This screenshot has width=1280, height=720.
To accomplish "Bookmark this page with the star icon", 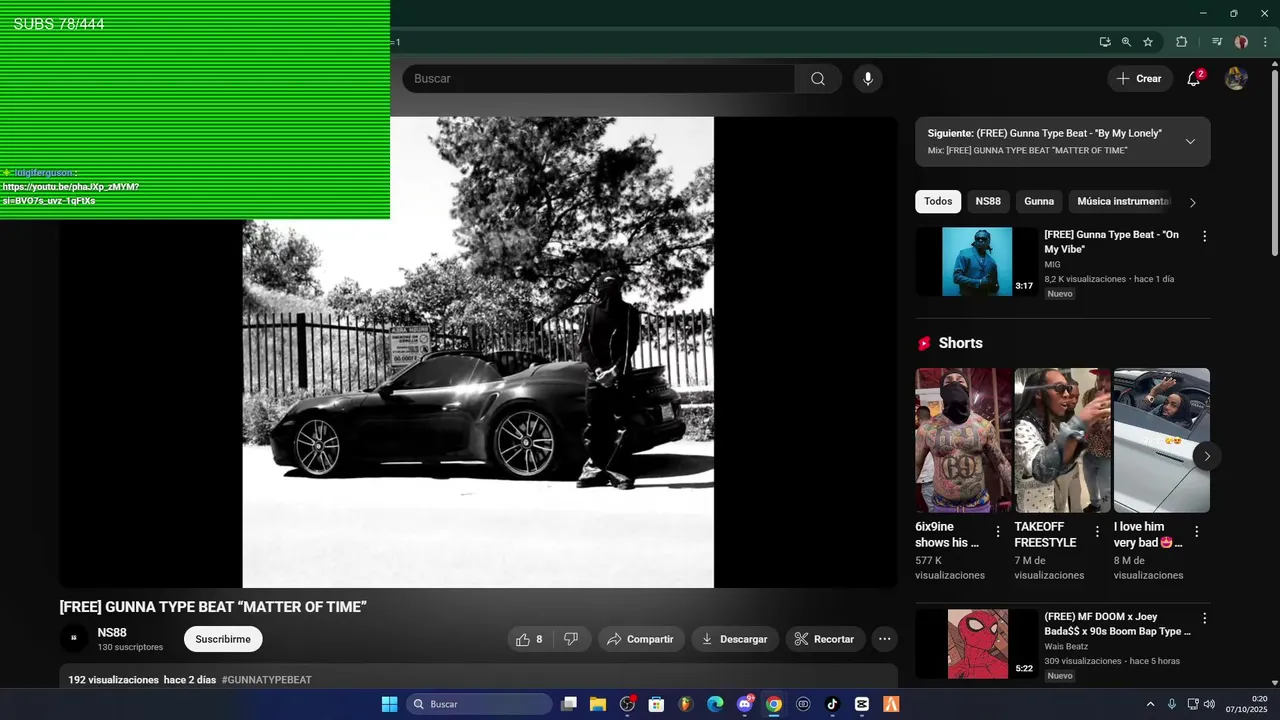I will (1148, 42).
